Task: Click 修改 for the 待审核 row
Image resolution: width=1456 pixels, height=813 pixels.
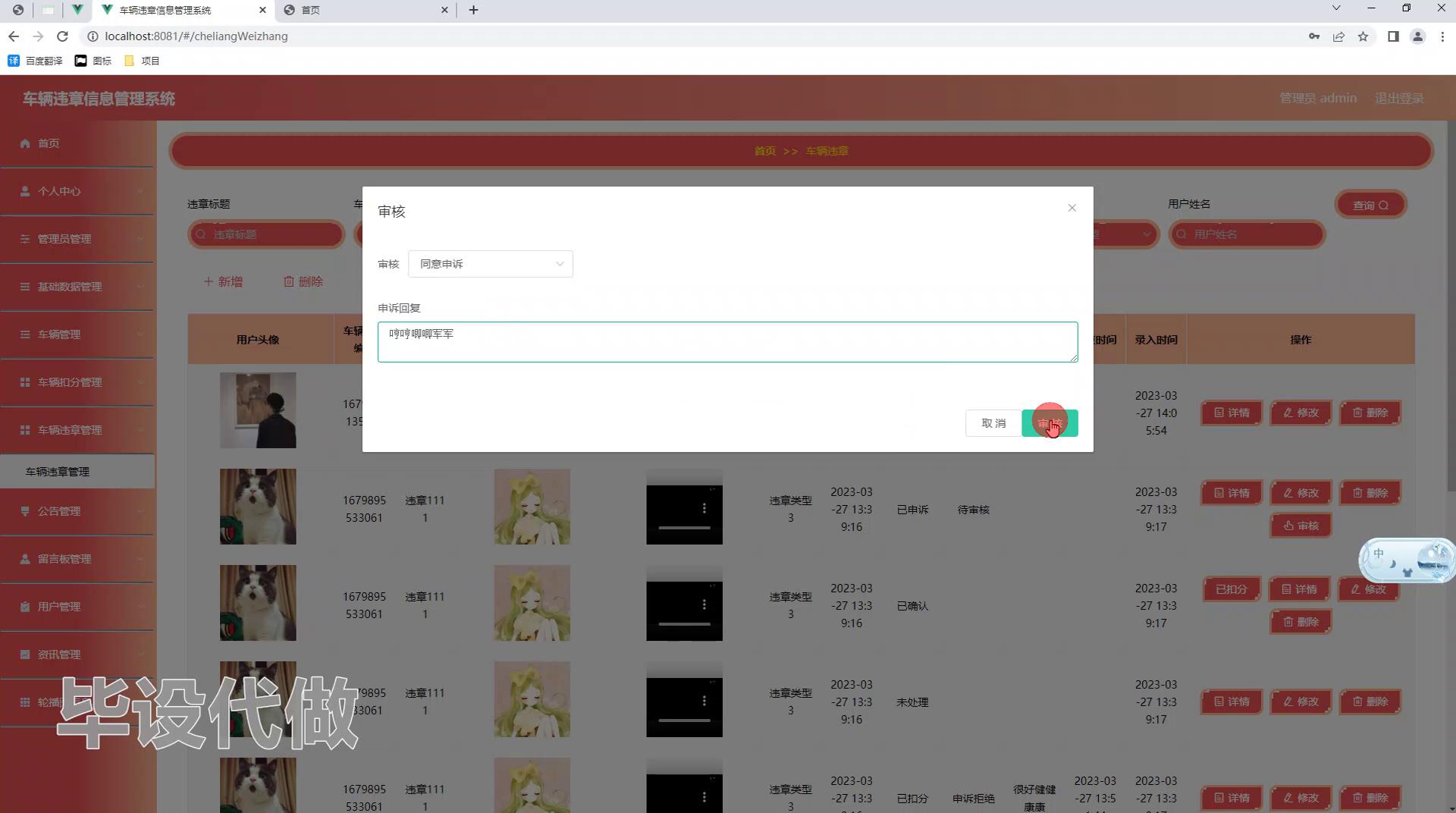Action: (1301, 493)
